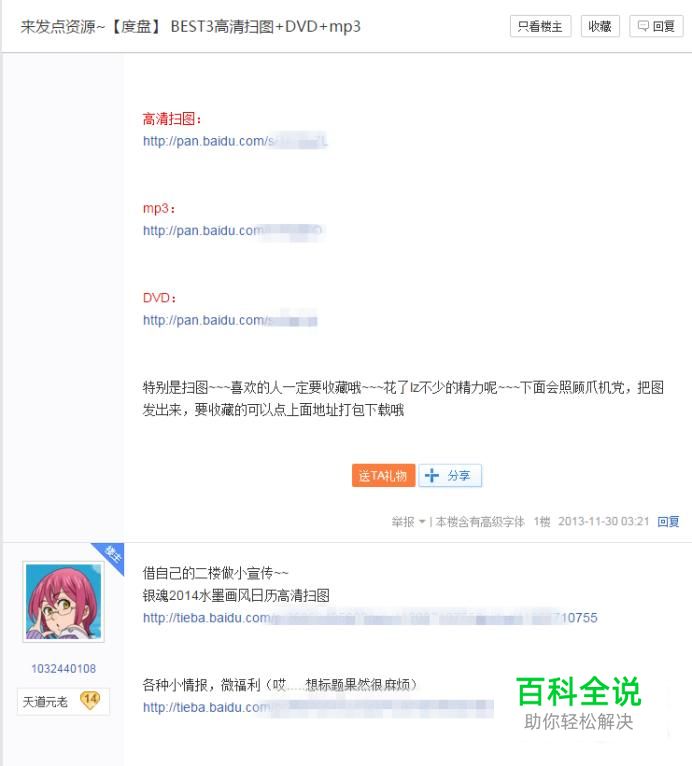
Task: Click the orange 送TA礼物 button
Action: 383,475
